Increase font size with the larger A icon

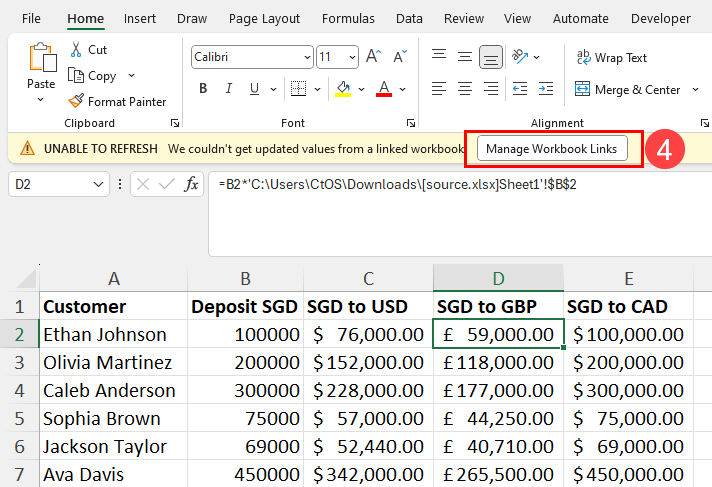(374, 56)
